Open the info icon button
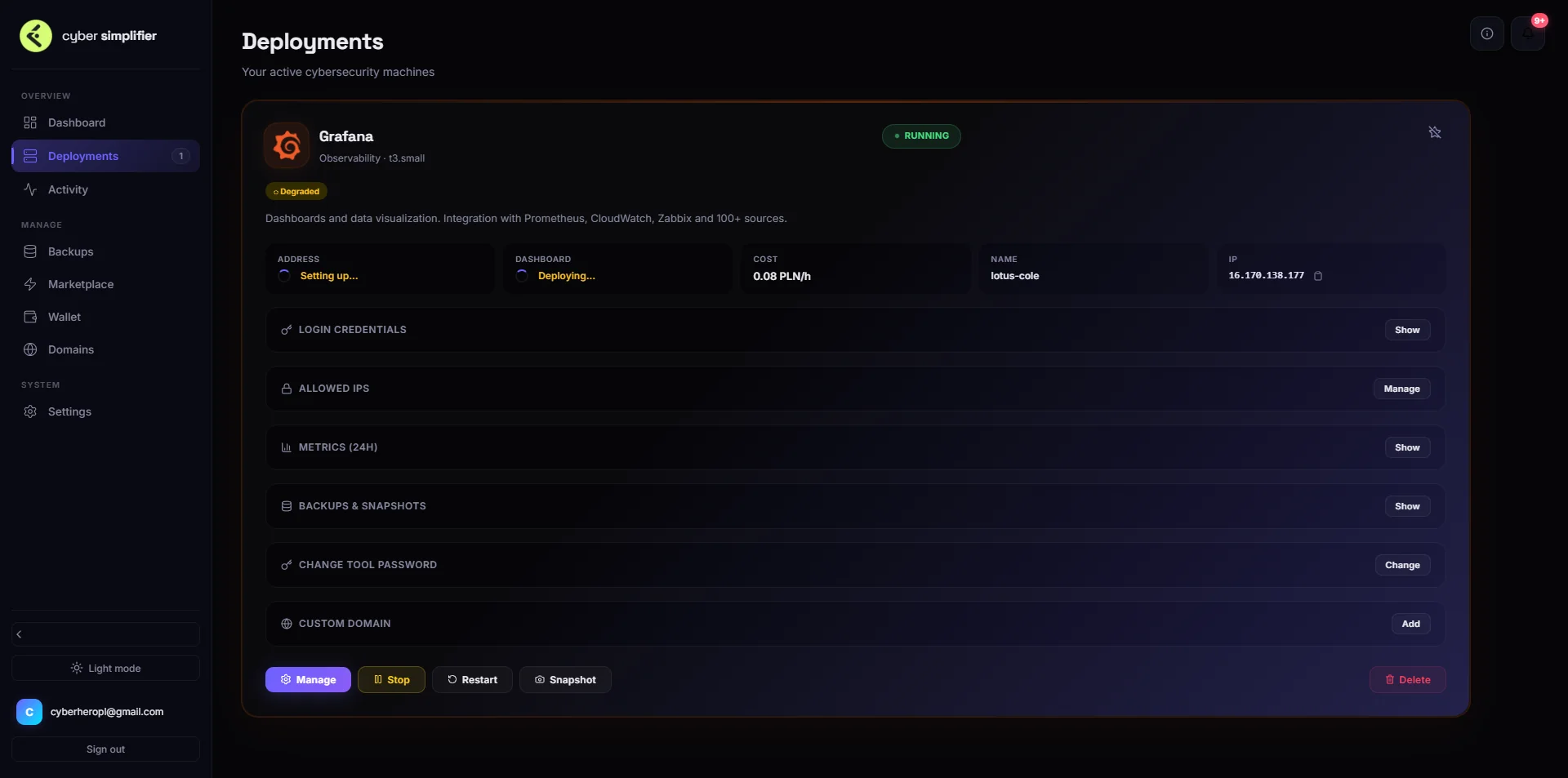The height and width of the screenshot is (778, 1568). coord(1487,33)
